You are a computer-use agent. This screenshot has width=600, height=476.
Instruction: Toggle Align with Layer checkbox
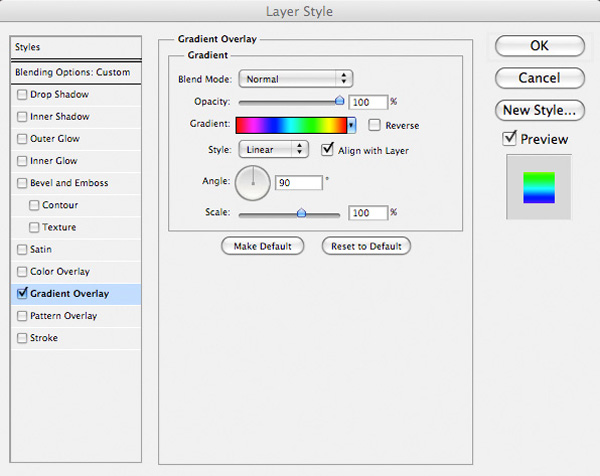pyautogui.click(x=327, y=149)
